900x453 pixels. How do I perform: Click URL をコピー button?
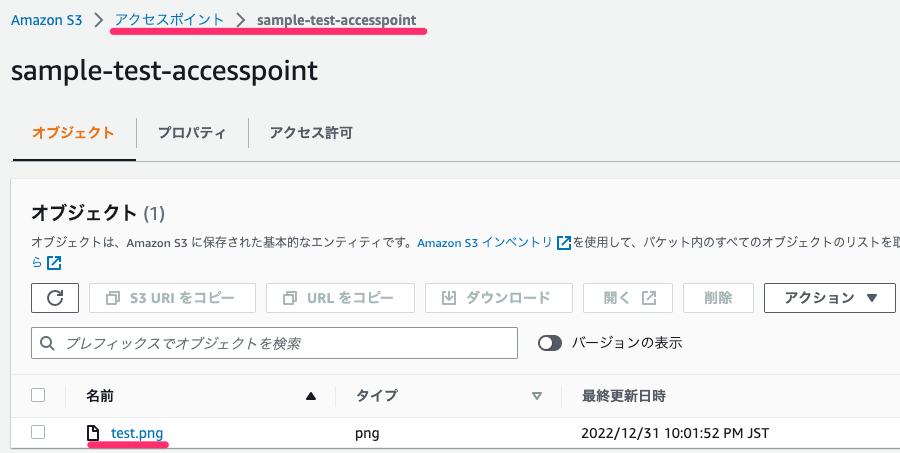coord(340,298)
